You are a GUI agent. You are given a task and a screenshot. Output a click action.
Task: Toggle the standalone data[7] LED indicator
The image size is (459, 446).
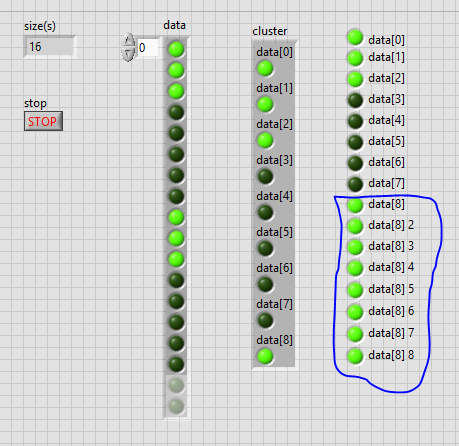355,184
